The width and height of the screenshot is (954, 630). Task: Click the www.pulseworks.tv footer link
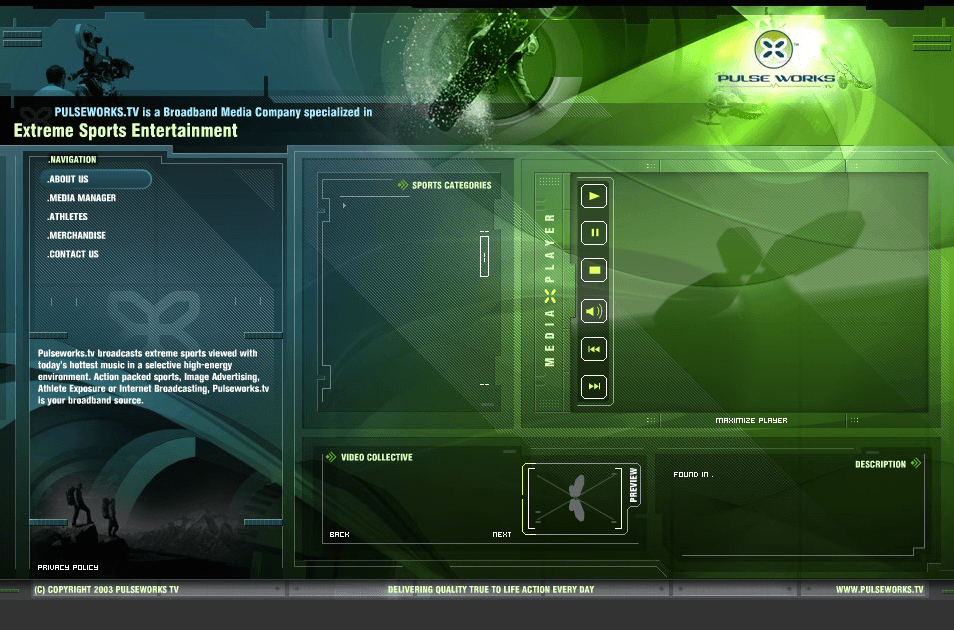[880, 589]
